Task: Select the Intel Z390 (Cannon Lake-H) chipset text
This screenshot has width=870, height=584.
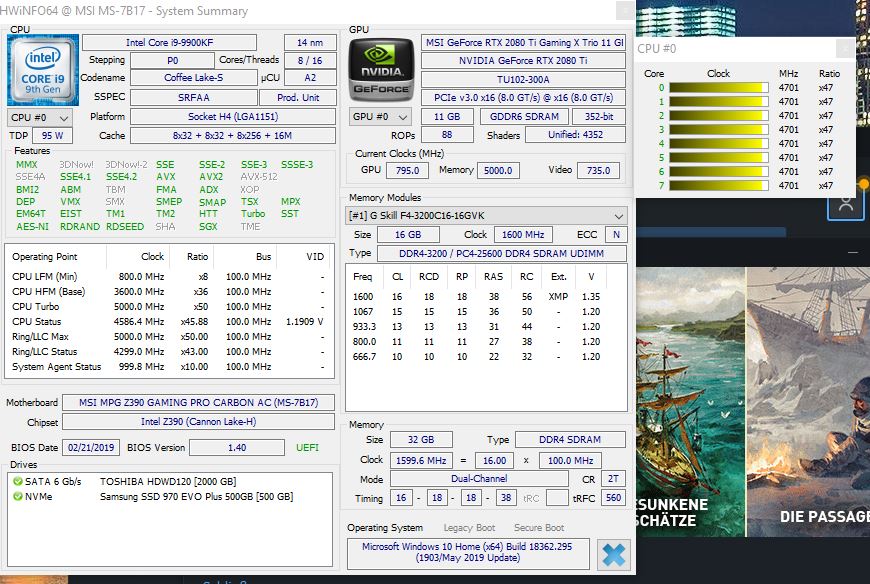Action: point(199,422)
